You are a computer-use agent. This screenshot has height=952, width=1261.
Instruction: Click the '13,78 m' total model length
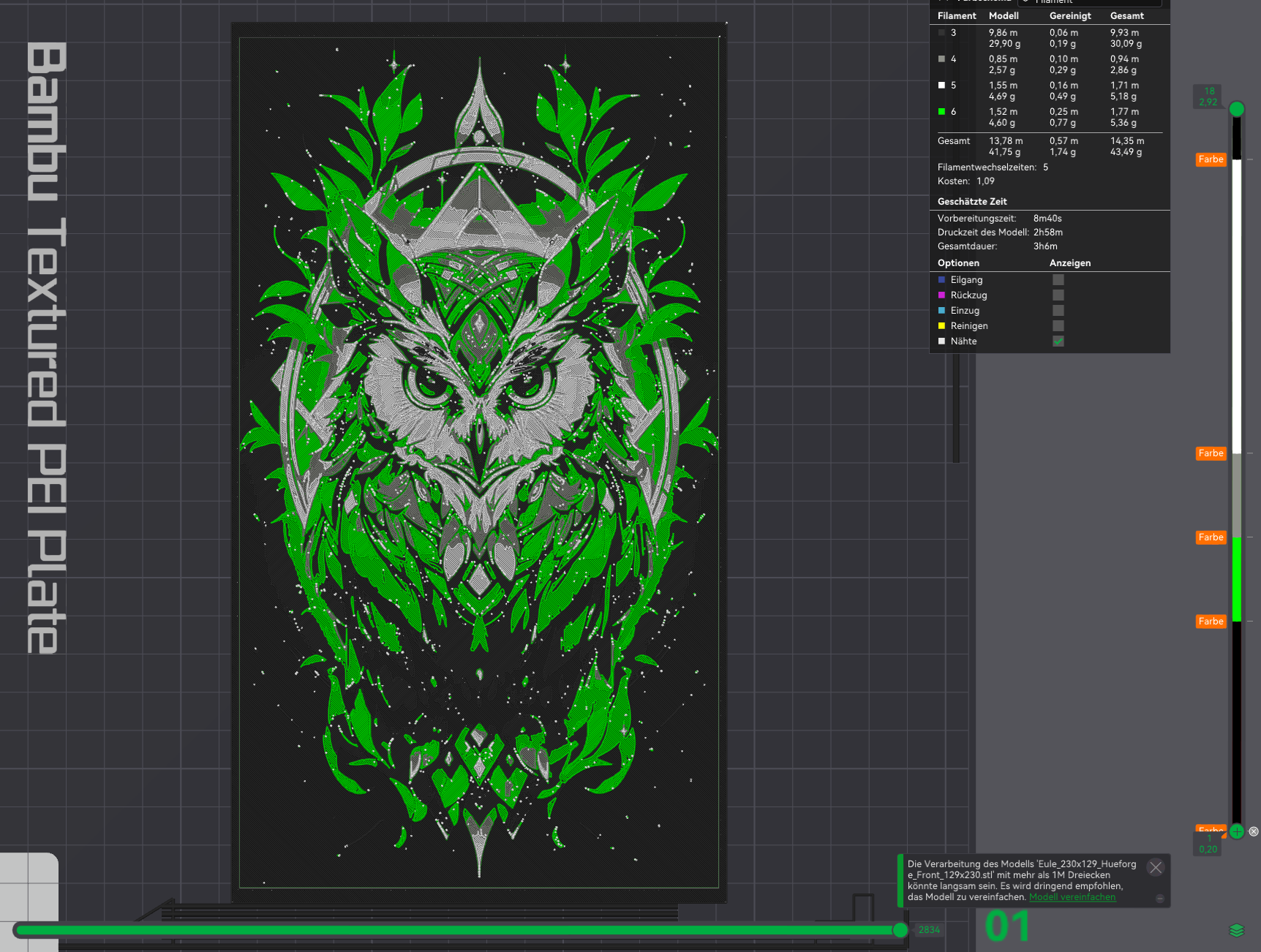coord(1006,141)
